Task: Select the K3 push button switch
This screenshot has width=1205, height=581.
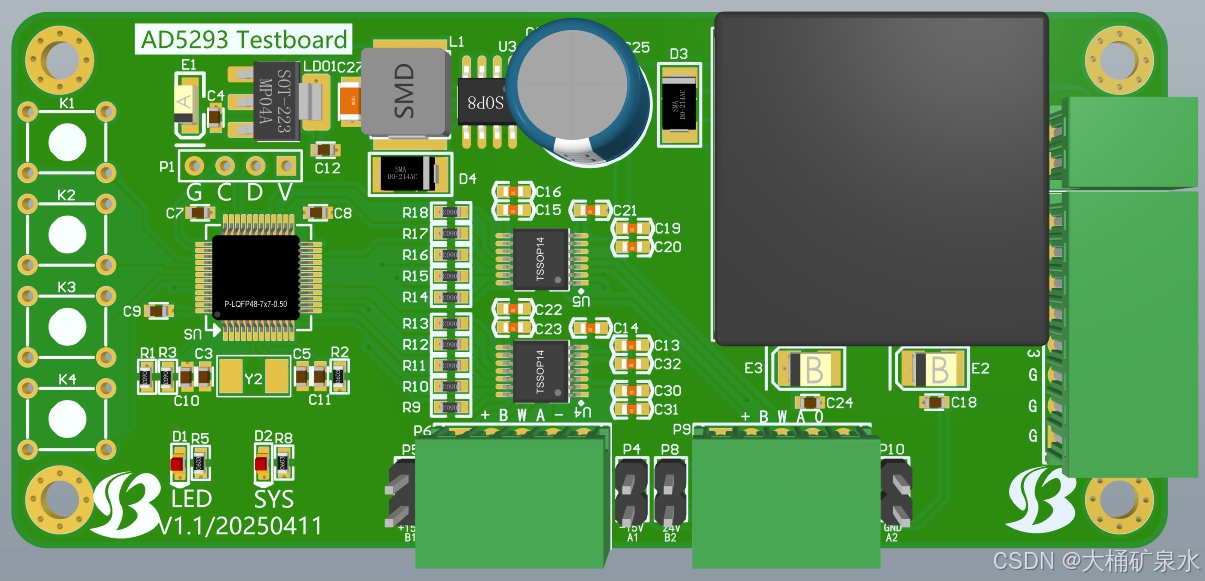Action: click(x=67, y=325)
